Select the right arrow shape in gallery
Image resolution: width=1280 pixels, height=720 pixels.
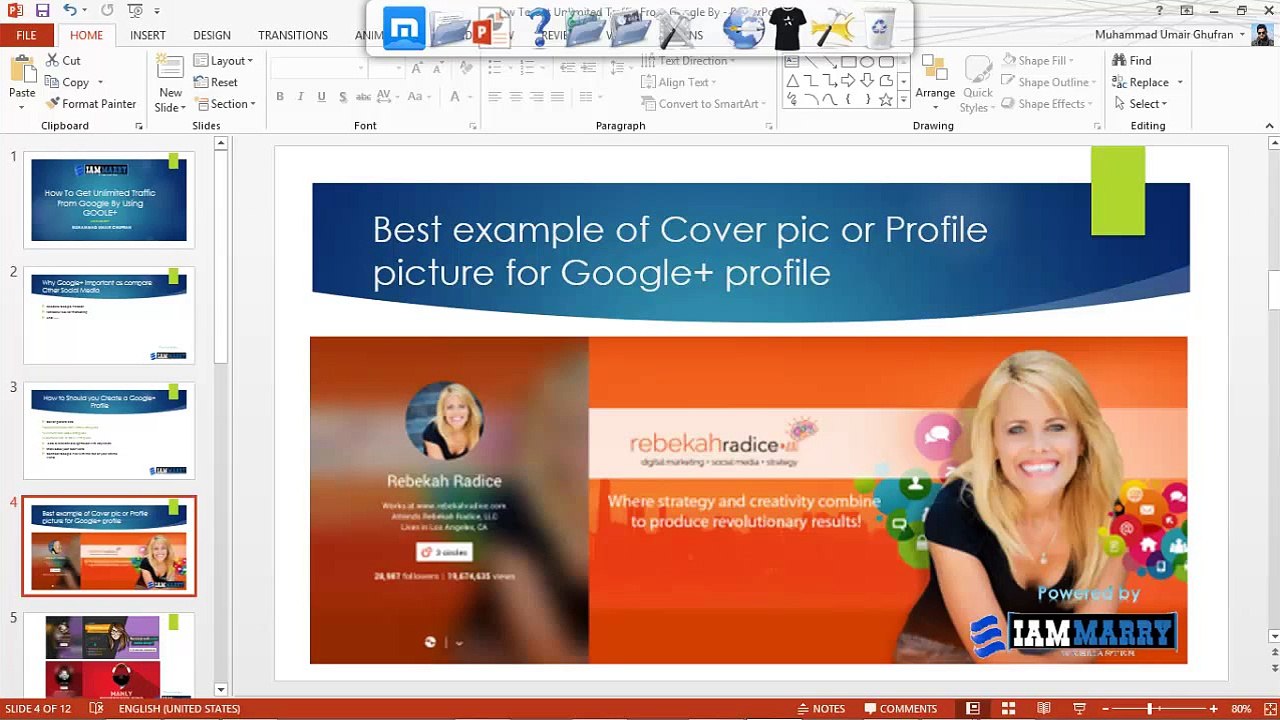click(848, 80)
